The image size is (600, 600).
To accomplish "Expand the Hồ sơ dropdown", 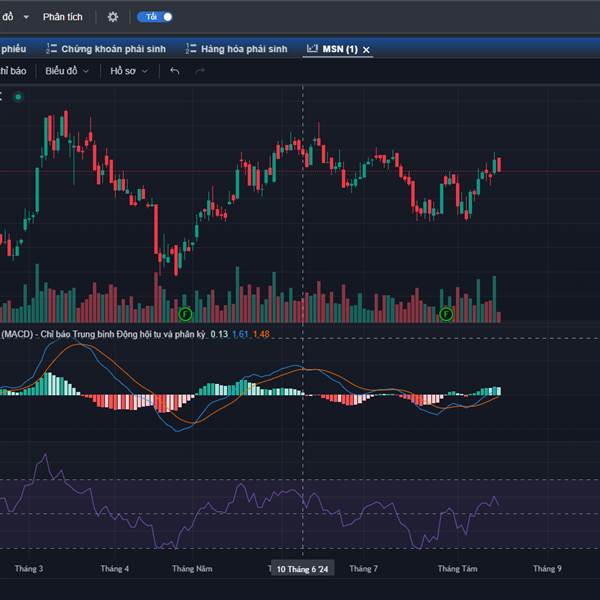I will (129, 71).
